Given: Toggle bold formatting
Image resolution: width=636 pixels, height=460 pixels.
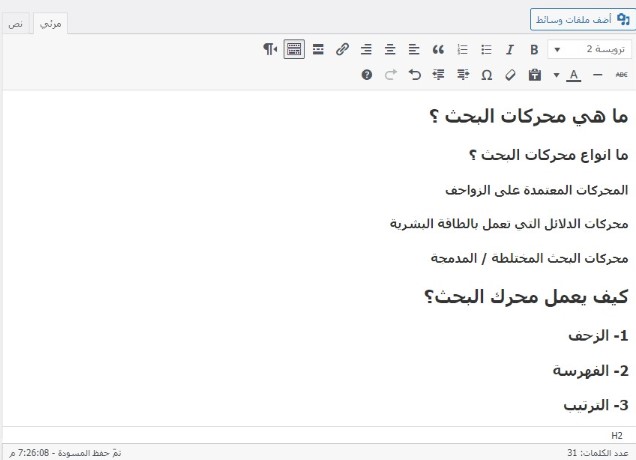Looking at the screenshot, I should (534, 49).
